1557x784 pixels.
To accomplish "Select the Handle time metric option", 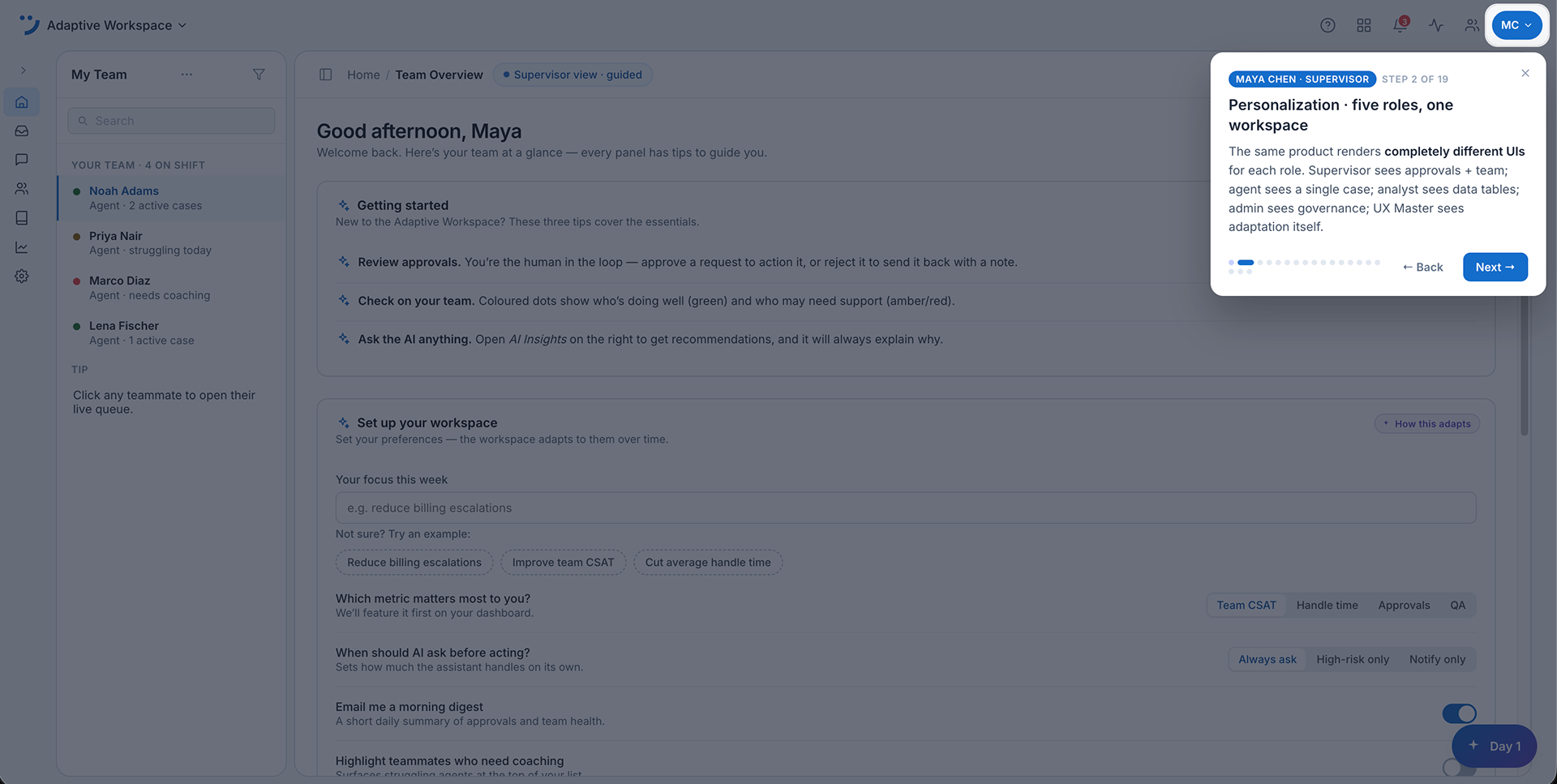I will click(x=1327, y=606).
